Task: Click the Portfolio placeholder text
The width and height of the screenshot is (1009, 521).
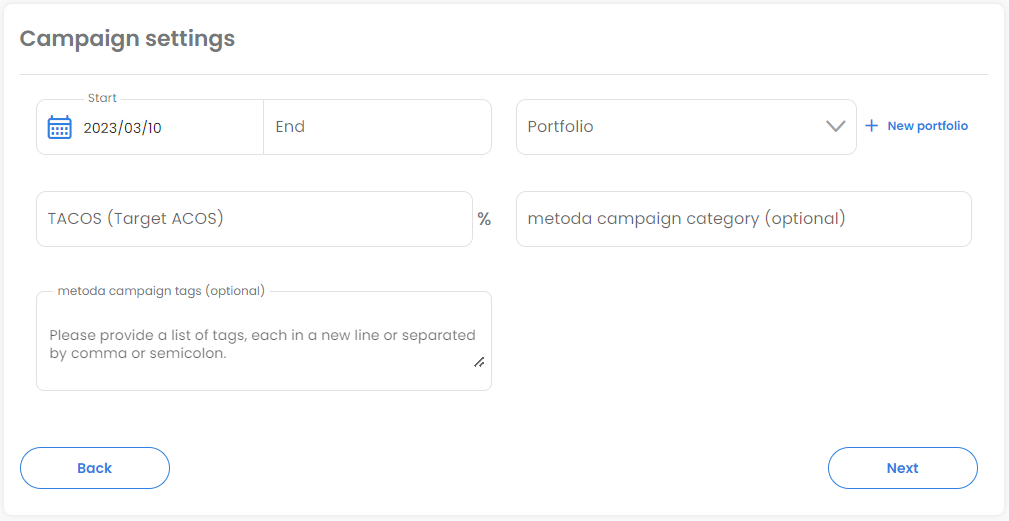Action: [560, 127]
